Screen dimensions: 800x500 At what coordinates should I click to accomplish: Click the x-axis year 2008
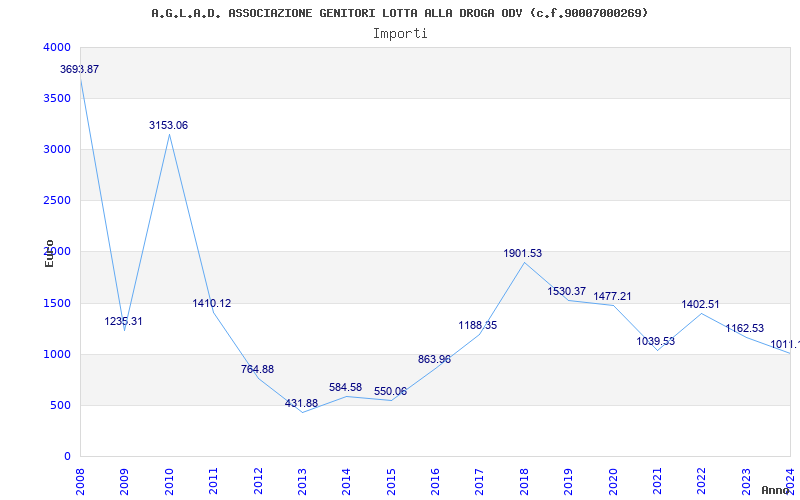click(81, 481)
